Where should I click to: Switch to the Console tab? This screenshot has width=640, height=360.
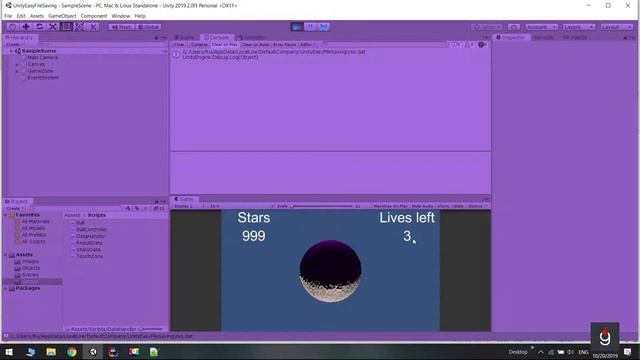pyautogui.click(x=217, y=37)
